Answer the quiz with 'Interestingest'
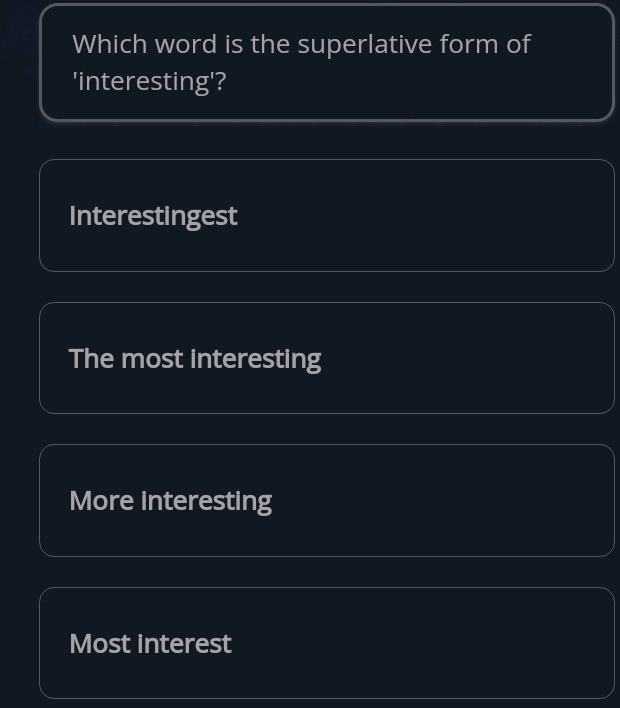 click(x=326, y=216)
